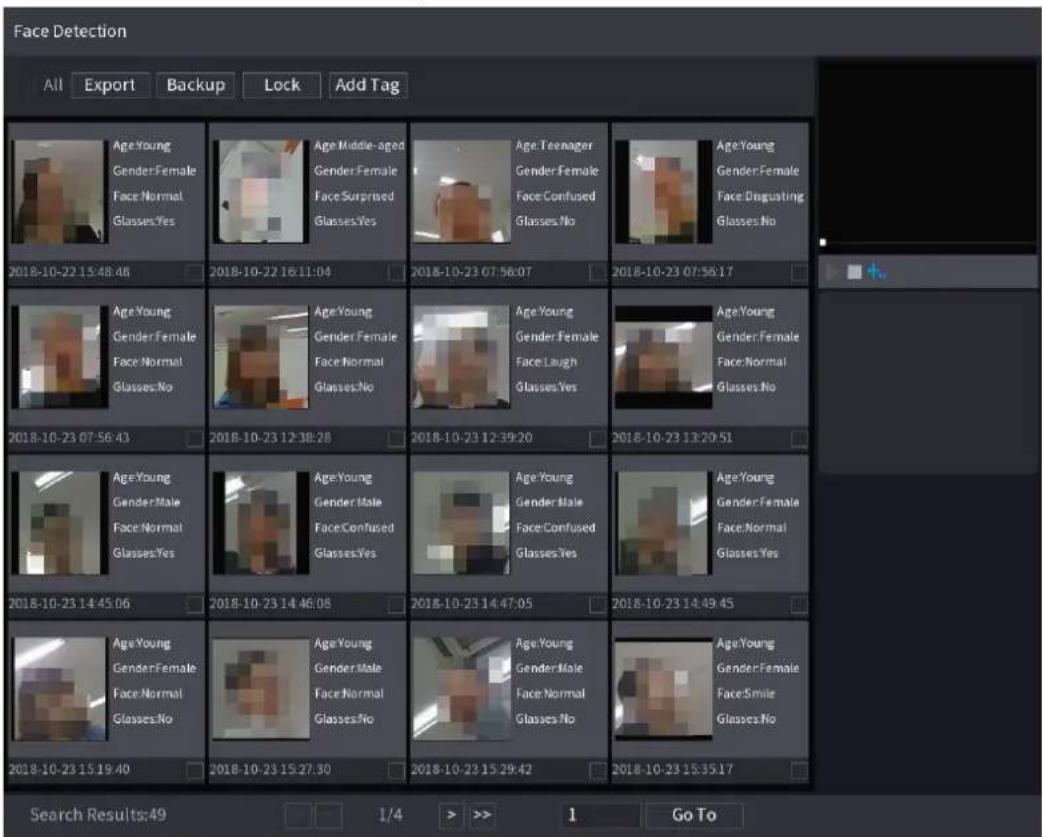Open face snapshot from 2018-10-23 15:27:30
This screenshot has height=837, width=1042.
pyautogui.click(x=260, y=689)
